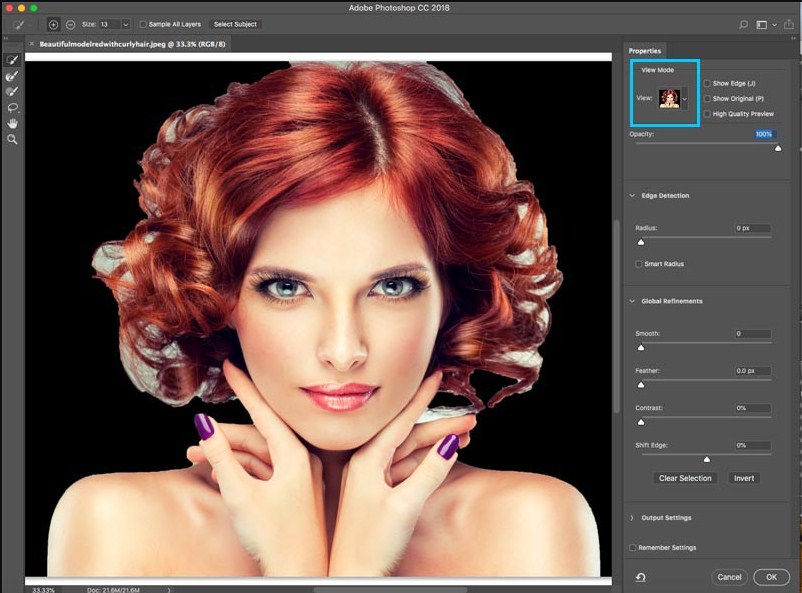Click the Clear Selection button

tap(685, 478)
